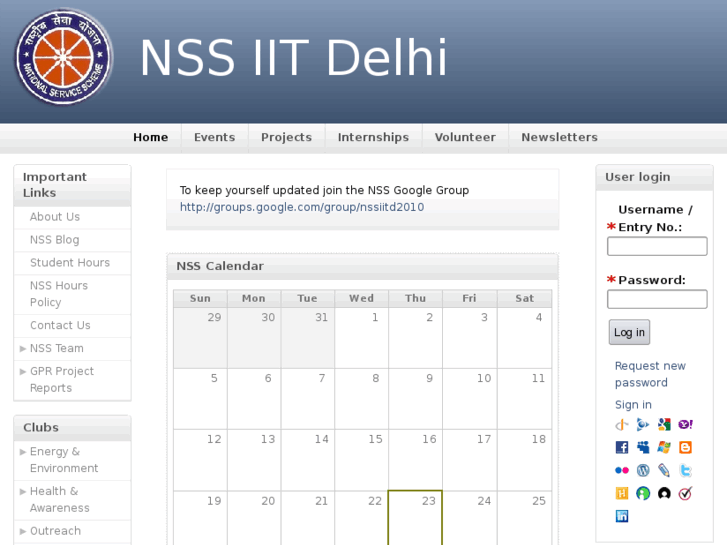Sign in with the WordPress icon
Image resolution: width=727 pixels, height=545 pixels.
pos(643,470)
